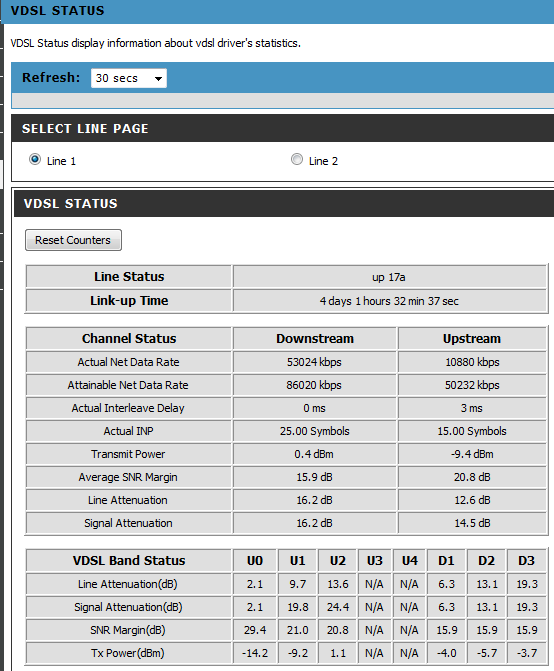The image size is (554, 671).
Task: Click D2 Tx power value -5.7
Action: [486, 653]
